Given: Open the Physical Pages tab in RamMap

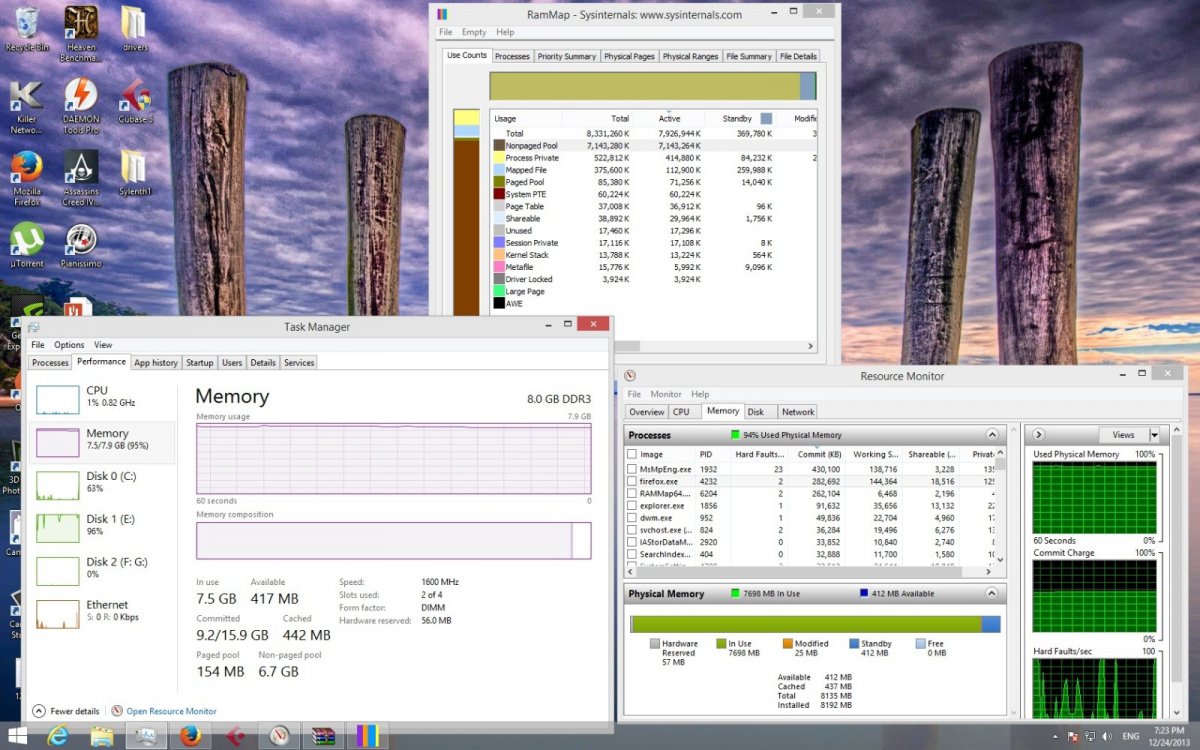Looking at the screenshot, I should click(629, 56).
